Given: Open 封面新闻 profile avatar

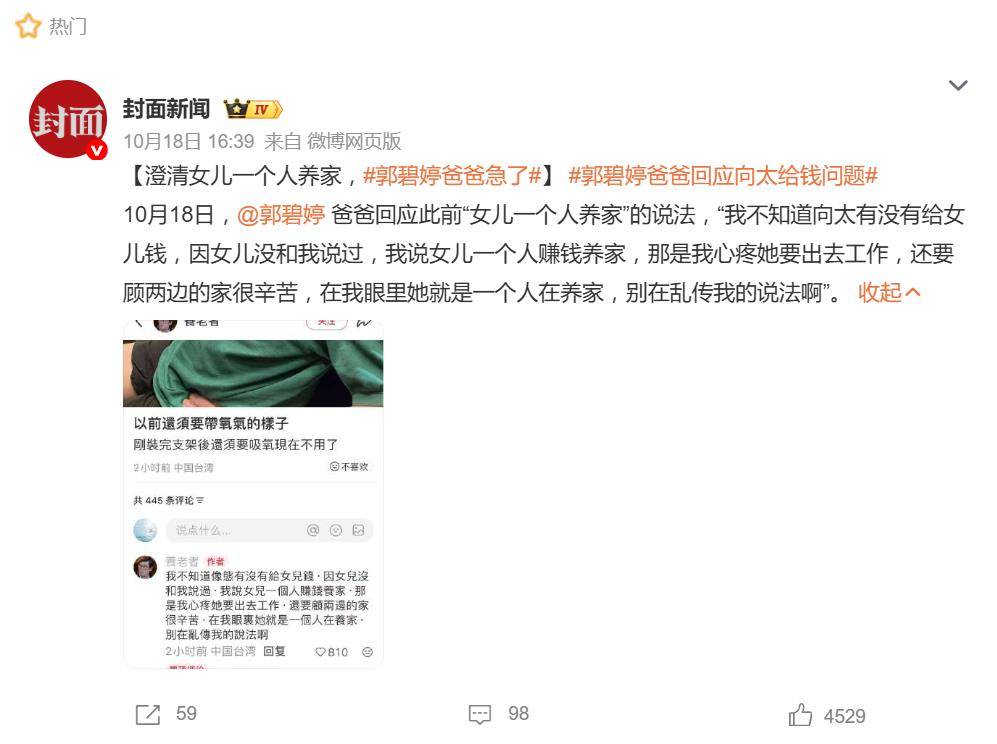Looking at the screenshot, I should (x=68, y=120).
